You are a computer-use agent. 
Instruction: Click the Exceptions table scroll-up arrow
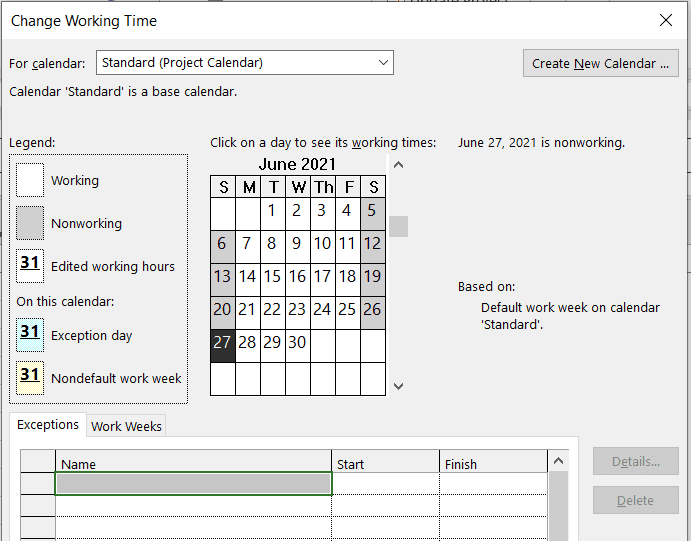[x=558, y=461]
